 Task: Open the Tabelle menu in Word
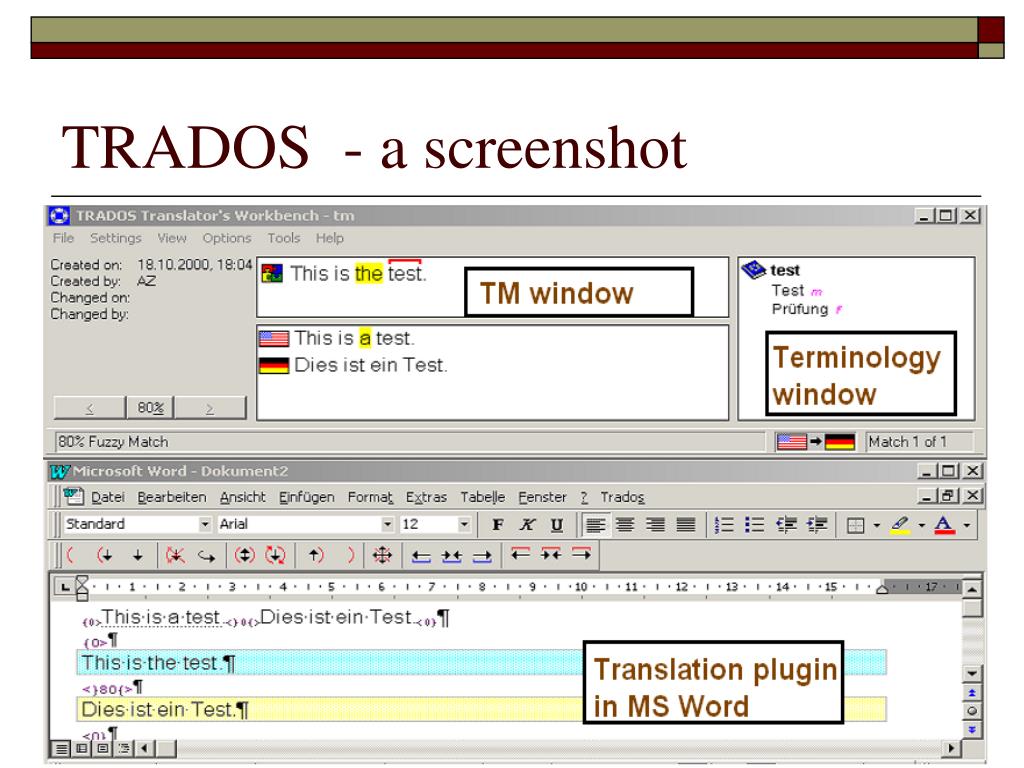[483, 498]
